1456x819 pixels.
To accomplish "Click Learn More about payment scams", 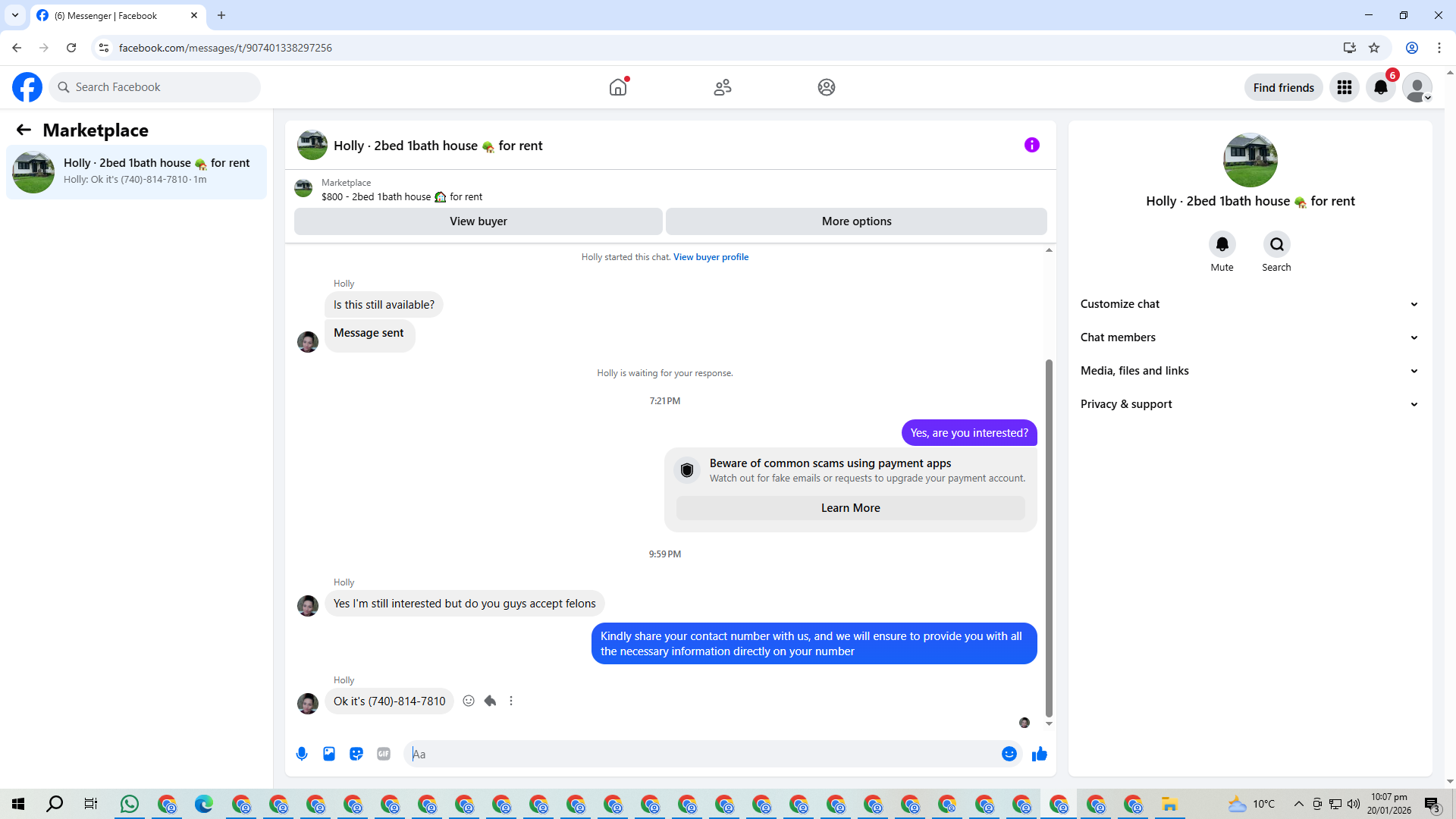I will (x=850, y=508).
